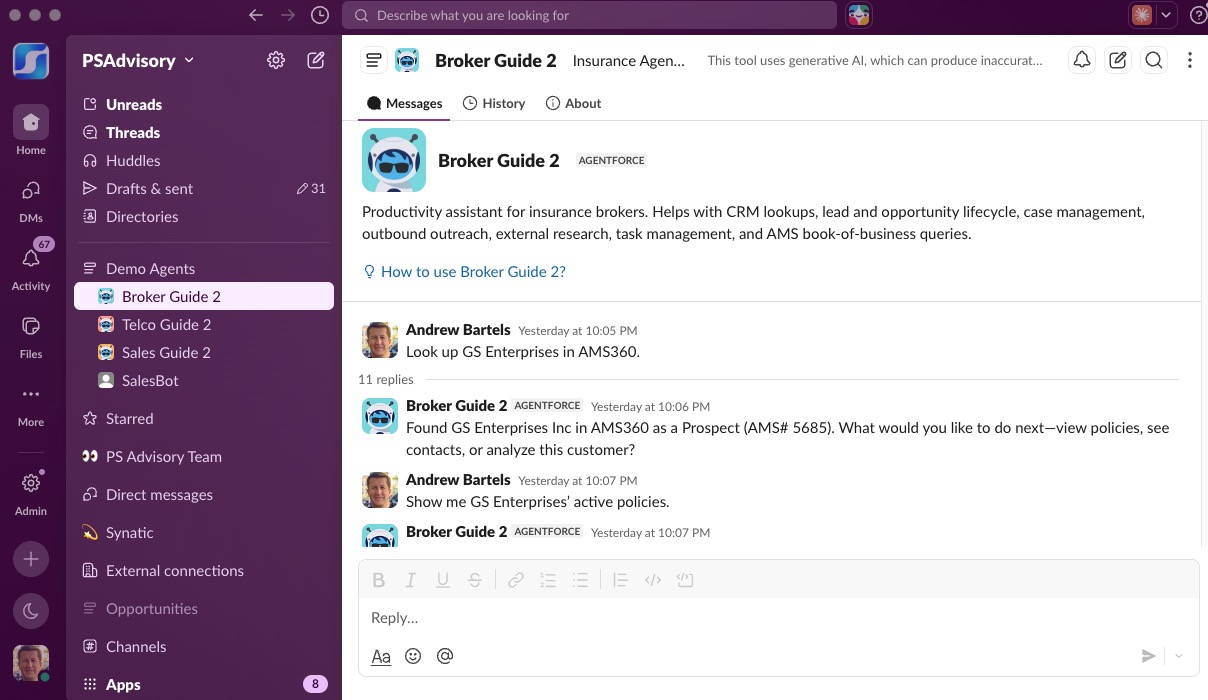Select Telco Guide 2 agent
Viewport: 1208px width, 700px height.
[204, 324]
